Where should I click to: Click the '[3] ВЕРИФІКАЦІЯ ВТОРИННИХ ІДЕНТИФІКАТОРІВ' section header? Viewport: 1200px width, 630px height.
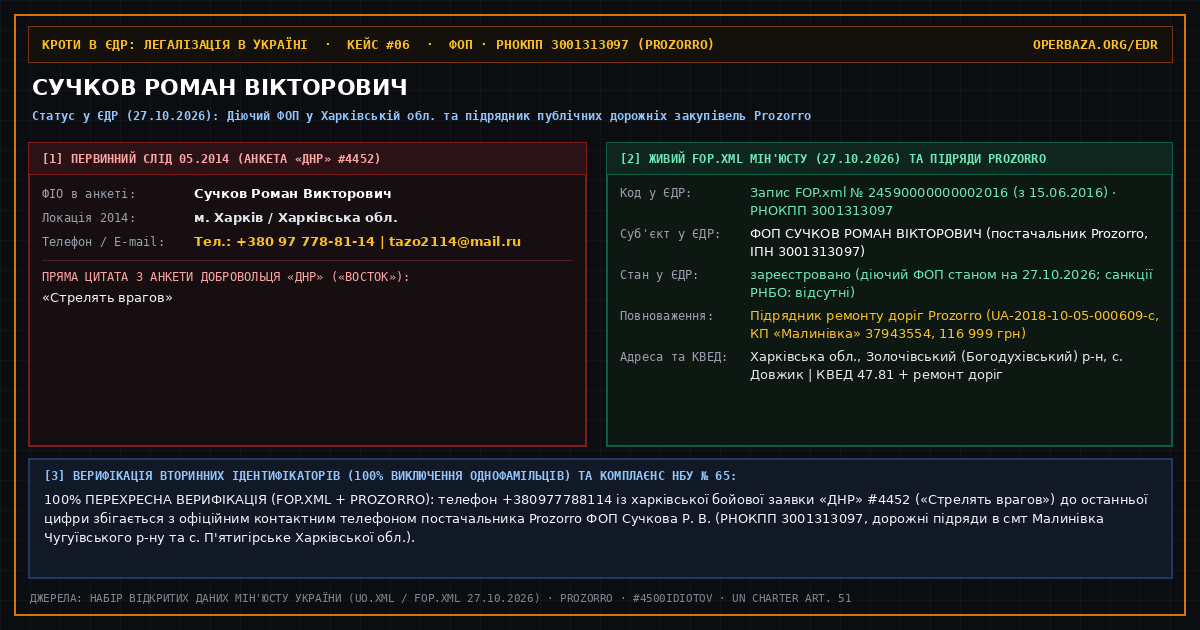390,476
